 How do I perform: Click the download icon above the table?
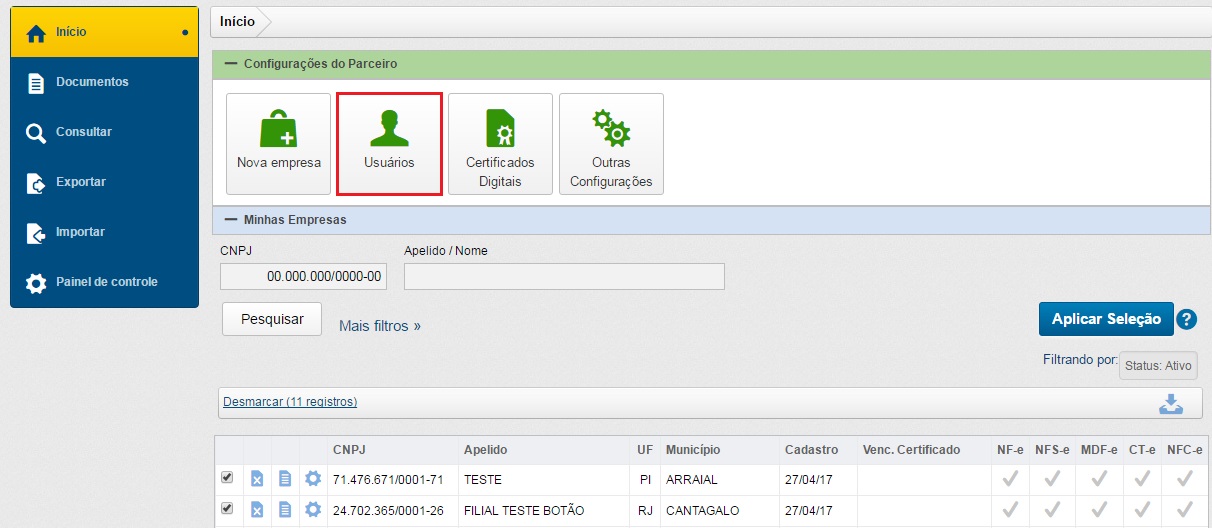point(1170,403)
